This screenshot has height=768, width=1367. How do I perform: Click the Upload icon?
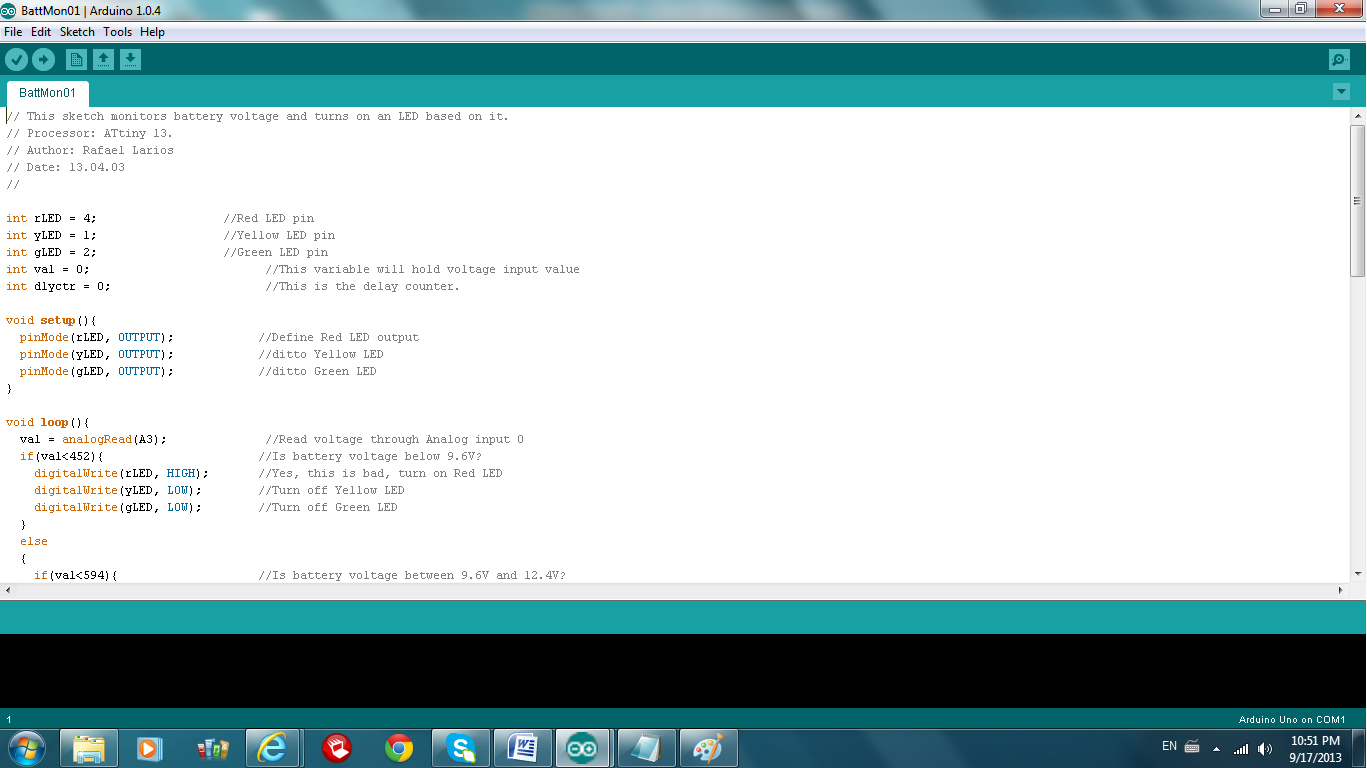click(43, 59)
